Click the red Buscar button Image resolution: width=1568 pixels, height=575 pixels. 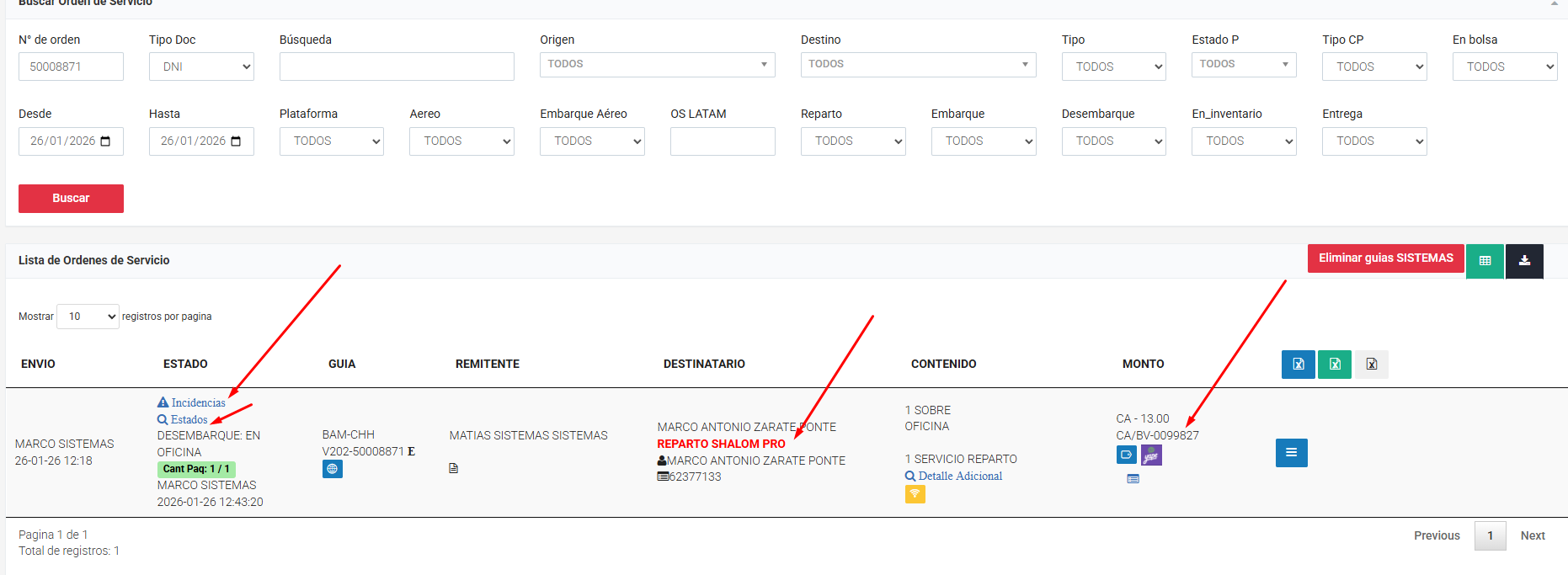(71, 199)
